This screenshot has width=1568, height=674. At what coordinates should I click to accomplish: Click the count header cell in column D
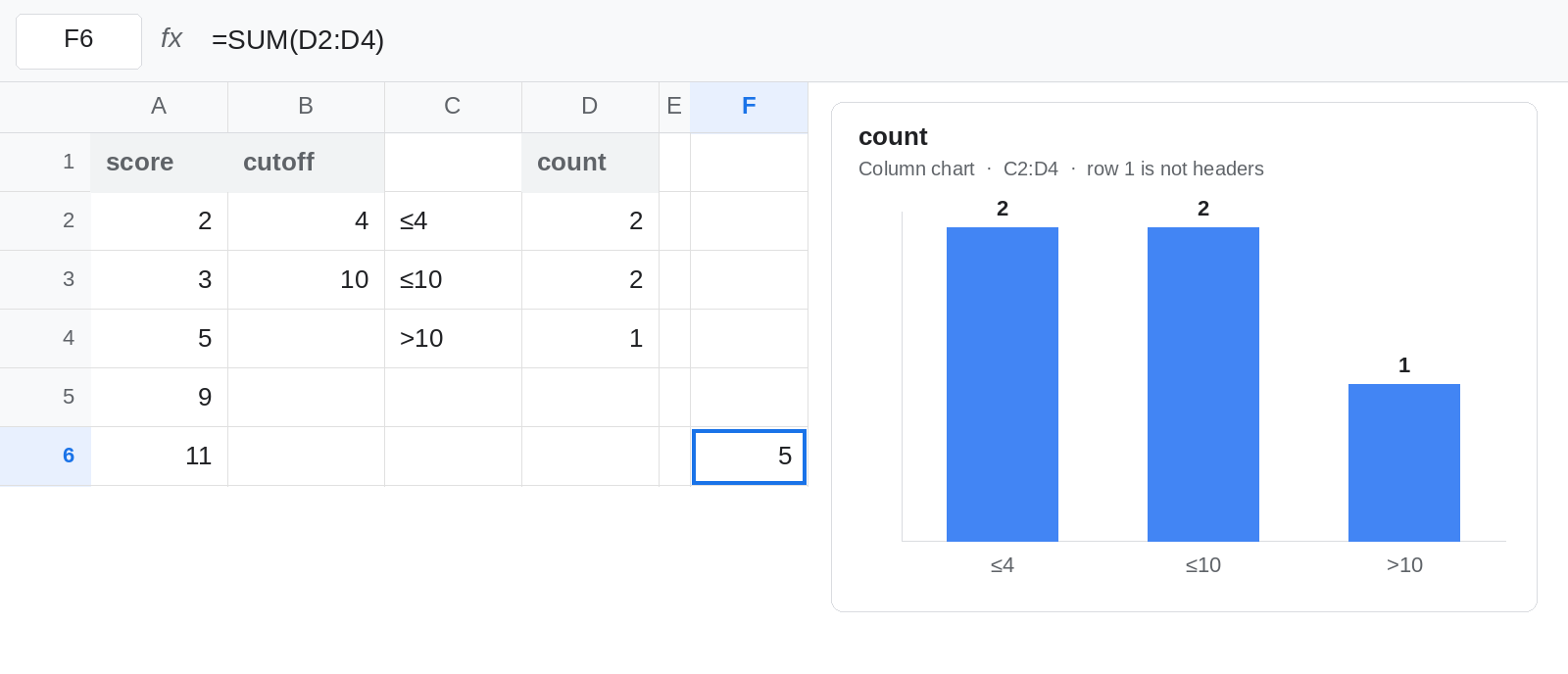(590, 162)
